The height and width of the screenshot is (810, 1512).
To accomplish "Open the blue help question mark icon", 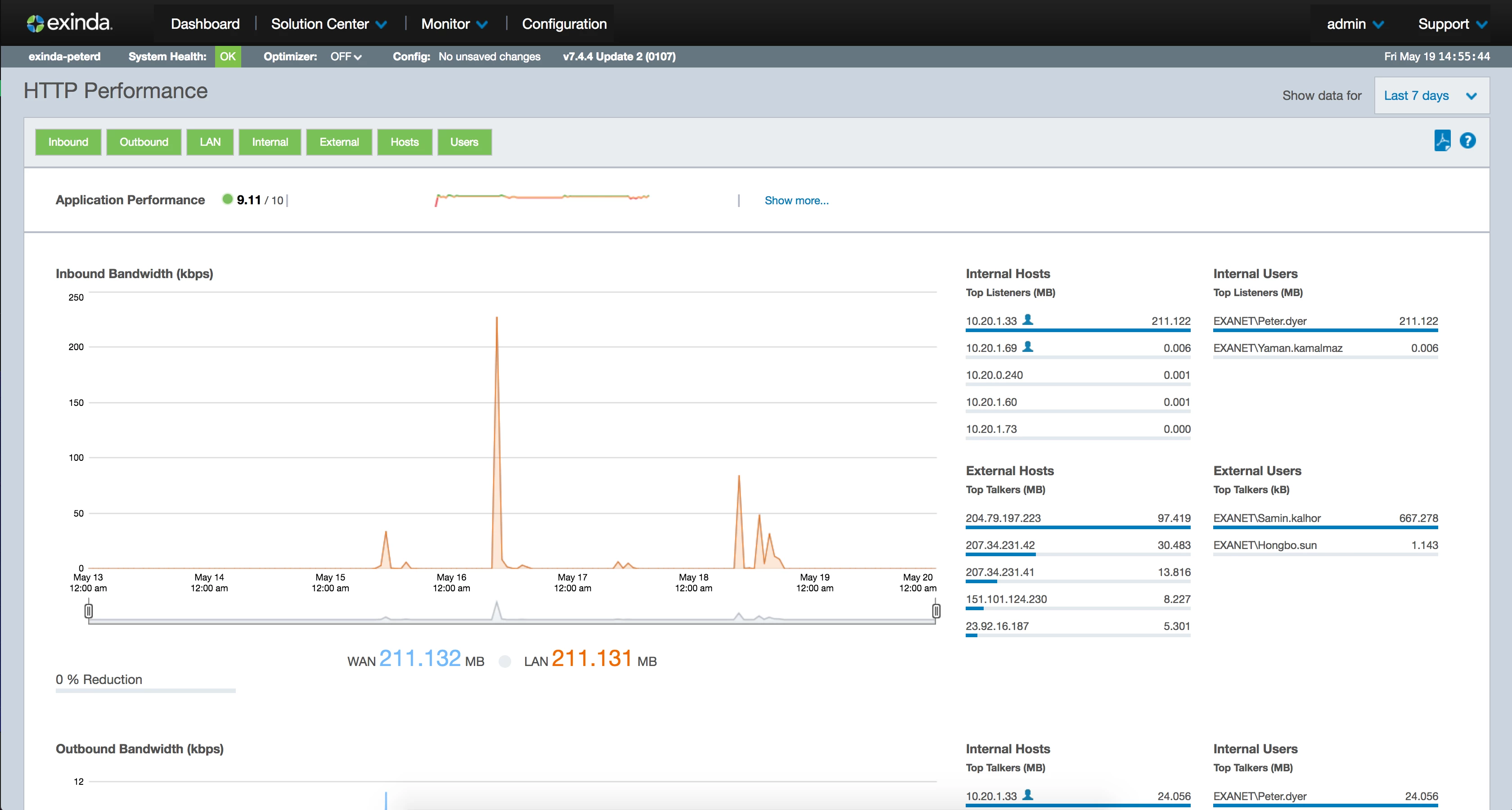I will [x=1467, y=141].
